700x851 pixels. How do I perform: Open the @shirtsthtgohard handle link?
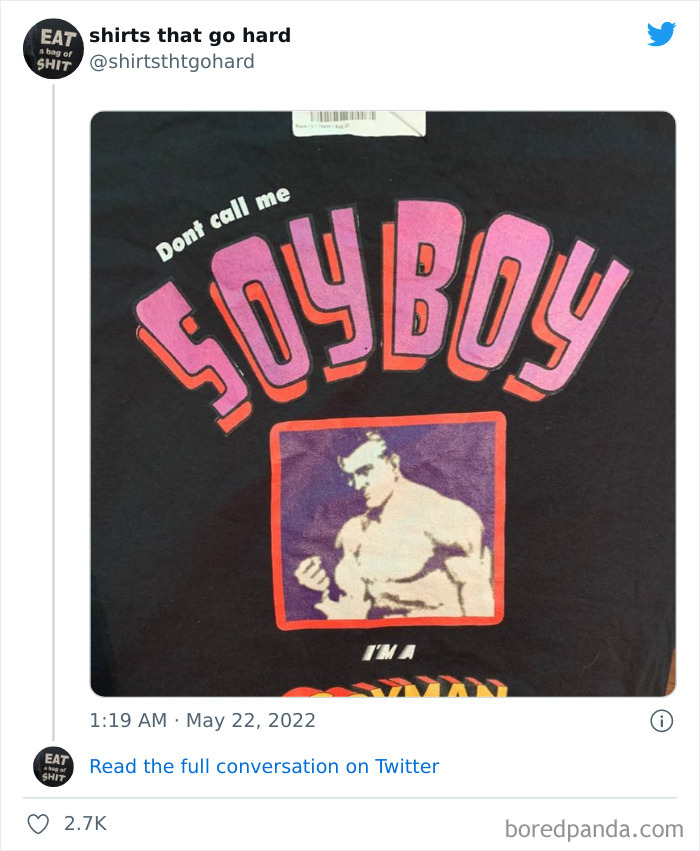click(x=171, y=62)
